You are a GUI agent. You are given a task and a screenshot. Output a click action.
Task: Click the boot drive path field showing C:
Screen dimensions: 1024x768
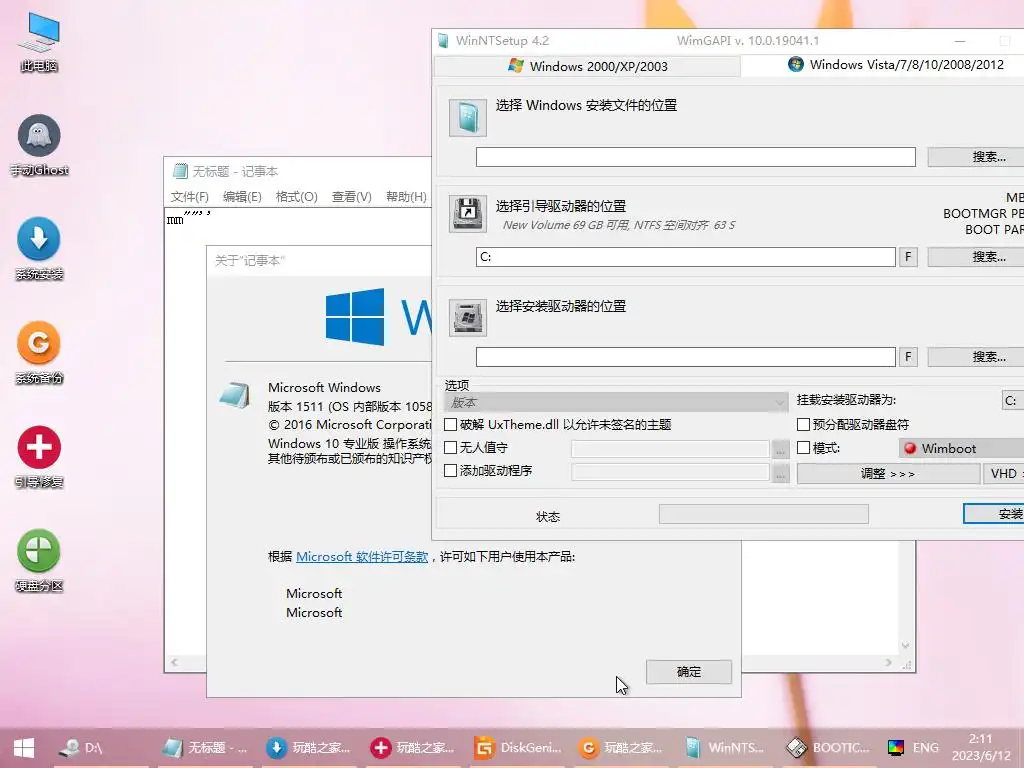(686, 257)
